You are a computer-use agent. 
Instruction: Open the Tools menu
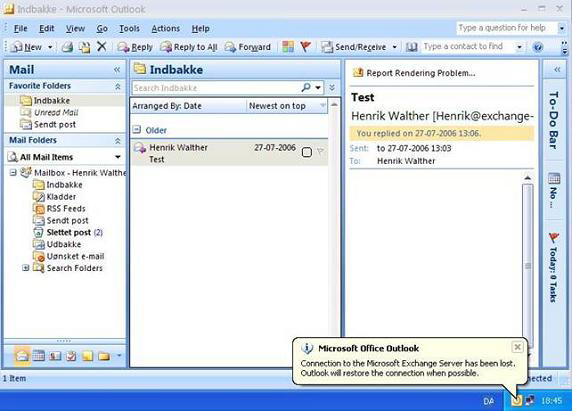(x=130, y=28)
